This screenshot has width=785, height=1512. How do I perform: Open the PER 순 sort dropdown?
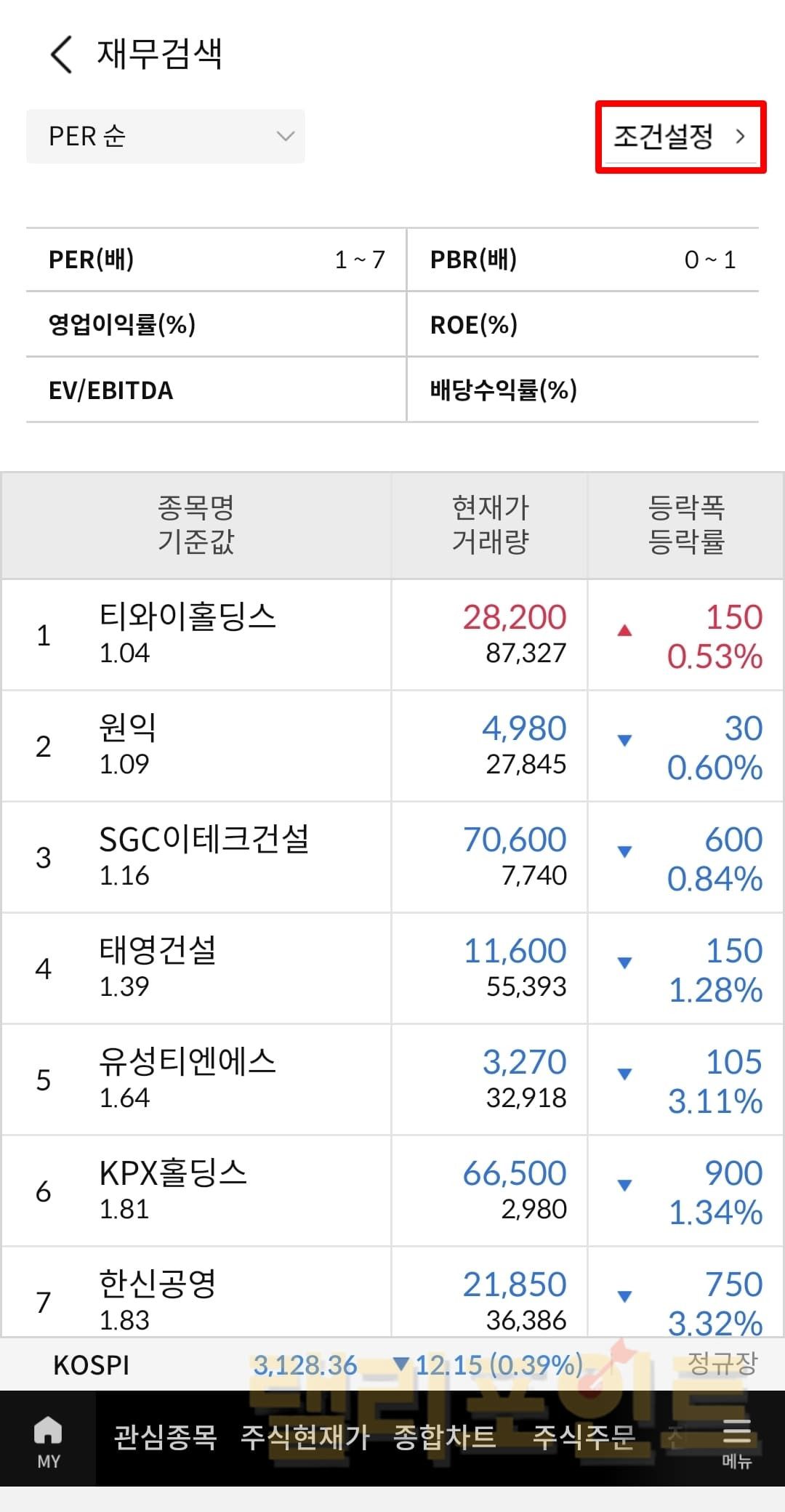coord(166,137)
